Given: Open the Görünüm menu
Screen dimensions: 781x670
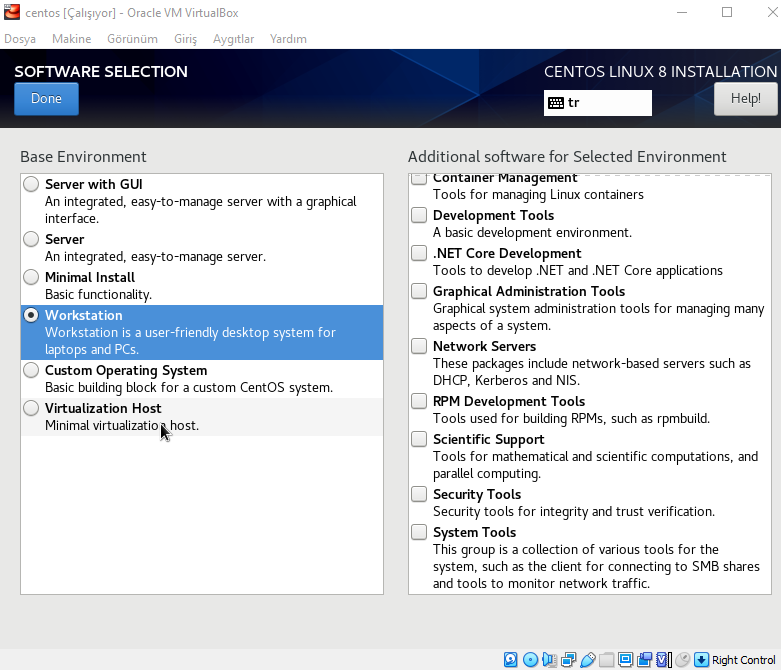Looking at the screenshot, I should pyautogui.click(x=132, y=39).
